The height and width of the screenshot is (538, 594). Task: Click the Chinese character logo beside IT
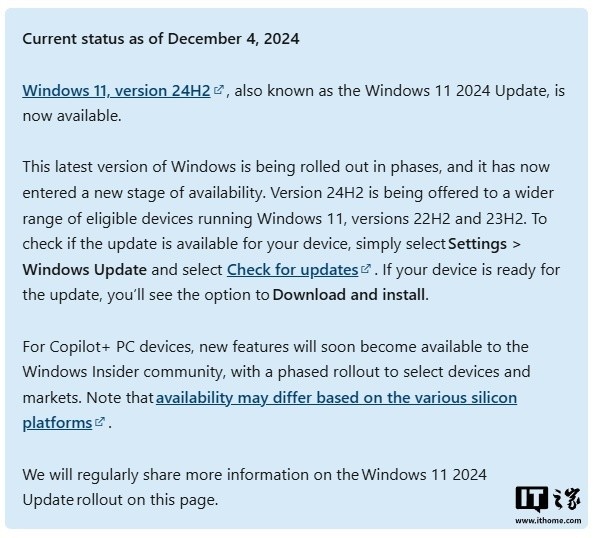pyautogui.click(x=567, y=498)
